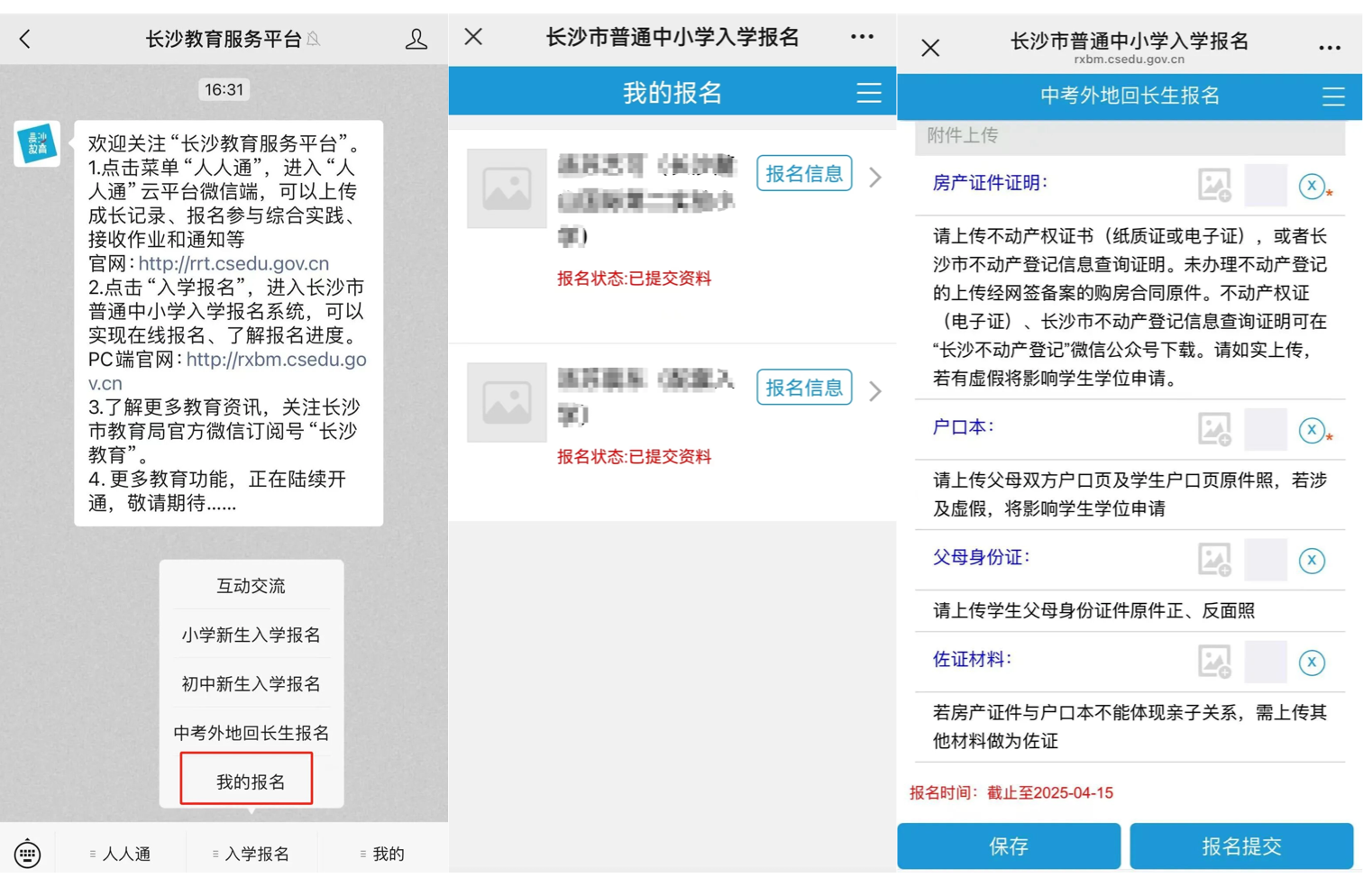Click upload image icon for 房产证件证明
The width and height of the screenshot is (1363, 896).
pyautogui.click(x=1214, y=186)
